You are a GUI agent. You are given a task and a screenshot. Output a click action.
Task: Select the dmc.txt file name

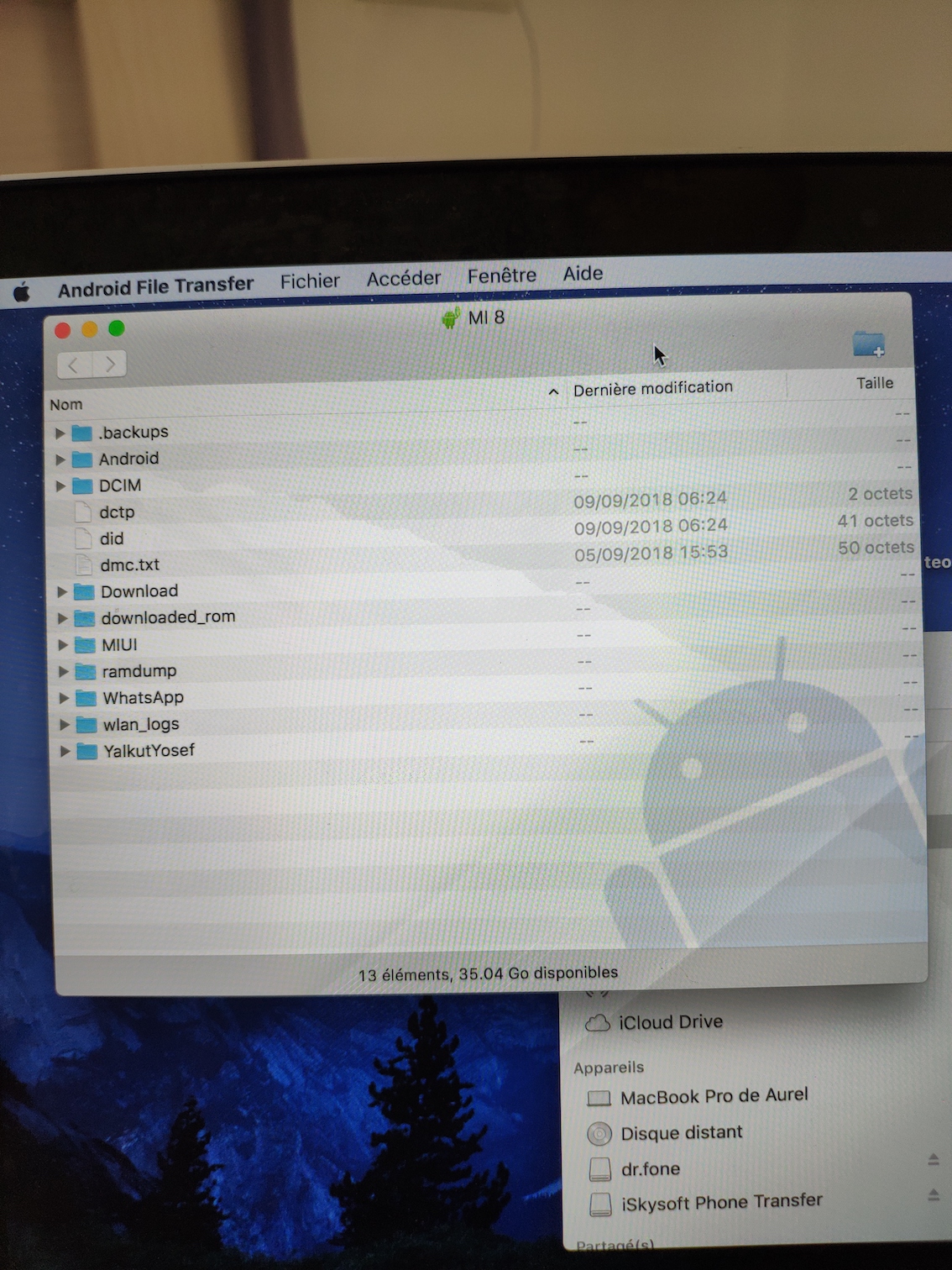130,565
